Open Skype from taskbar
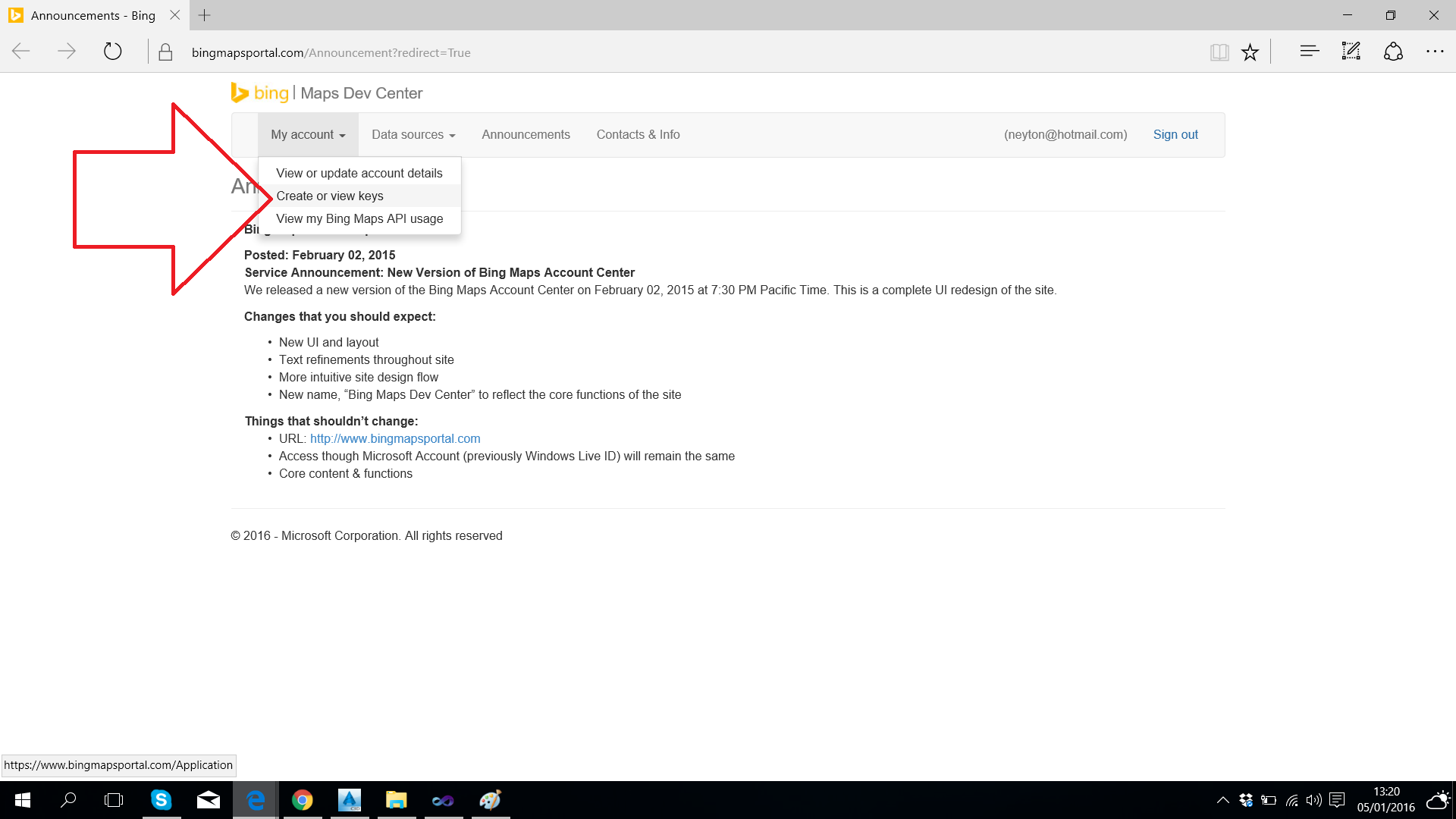The width and height of the screenshot is (1456, 819). (x=161, y=800)
